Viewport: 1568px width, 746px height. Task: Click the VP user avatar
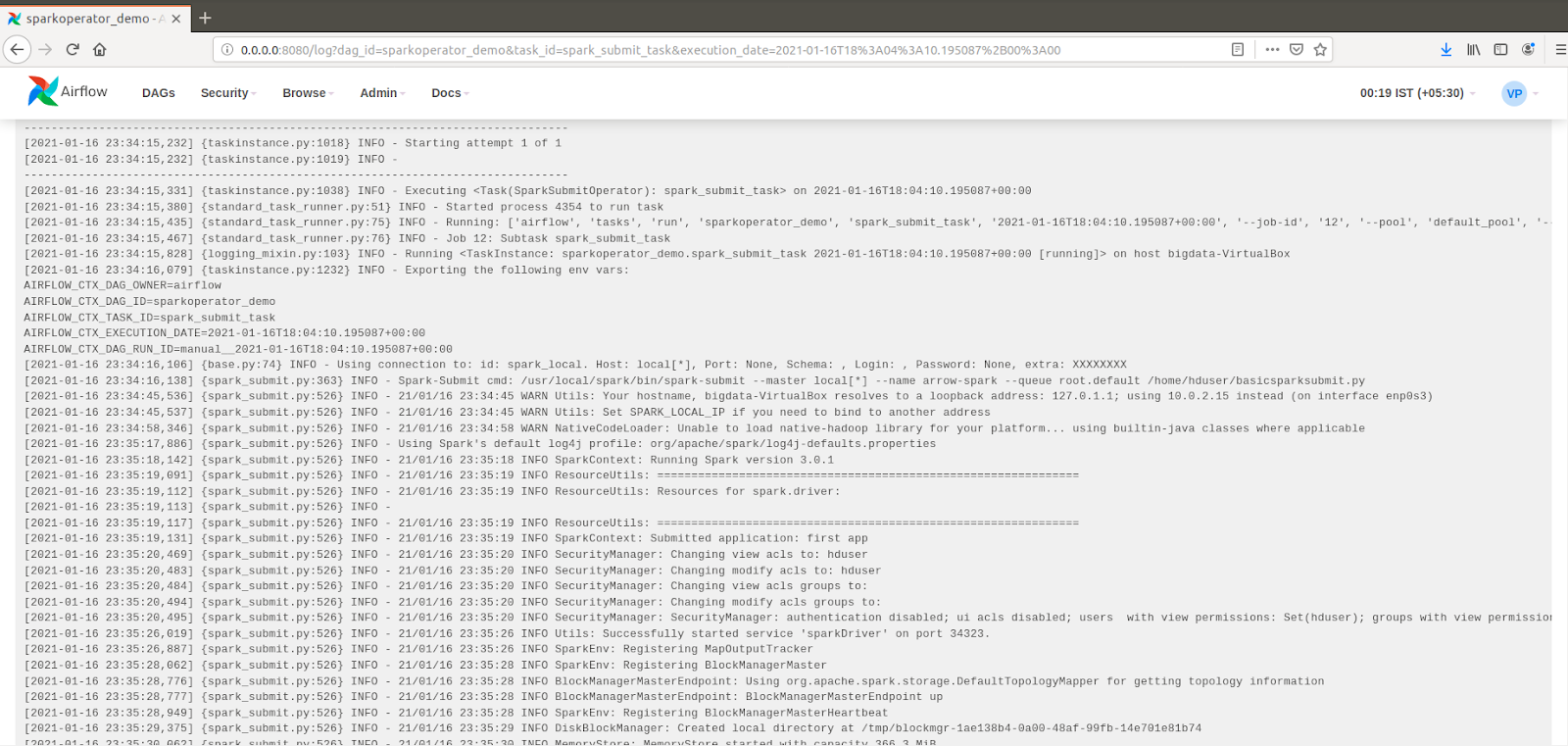pos(1514,93)
